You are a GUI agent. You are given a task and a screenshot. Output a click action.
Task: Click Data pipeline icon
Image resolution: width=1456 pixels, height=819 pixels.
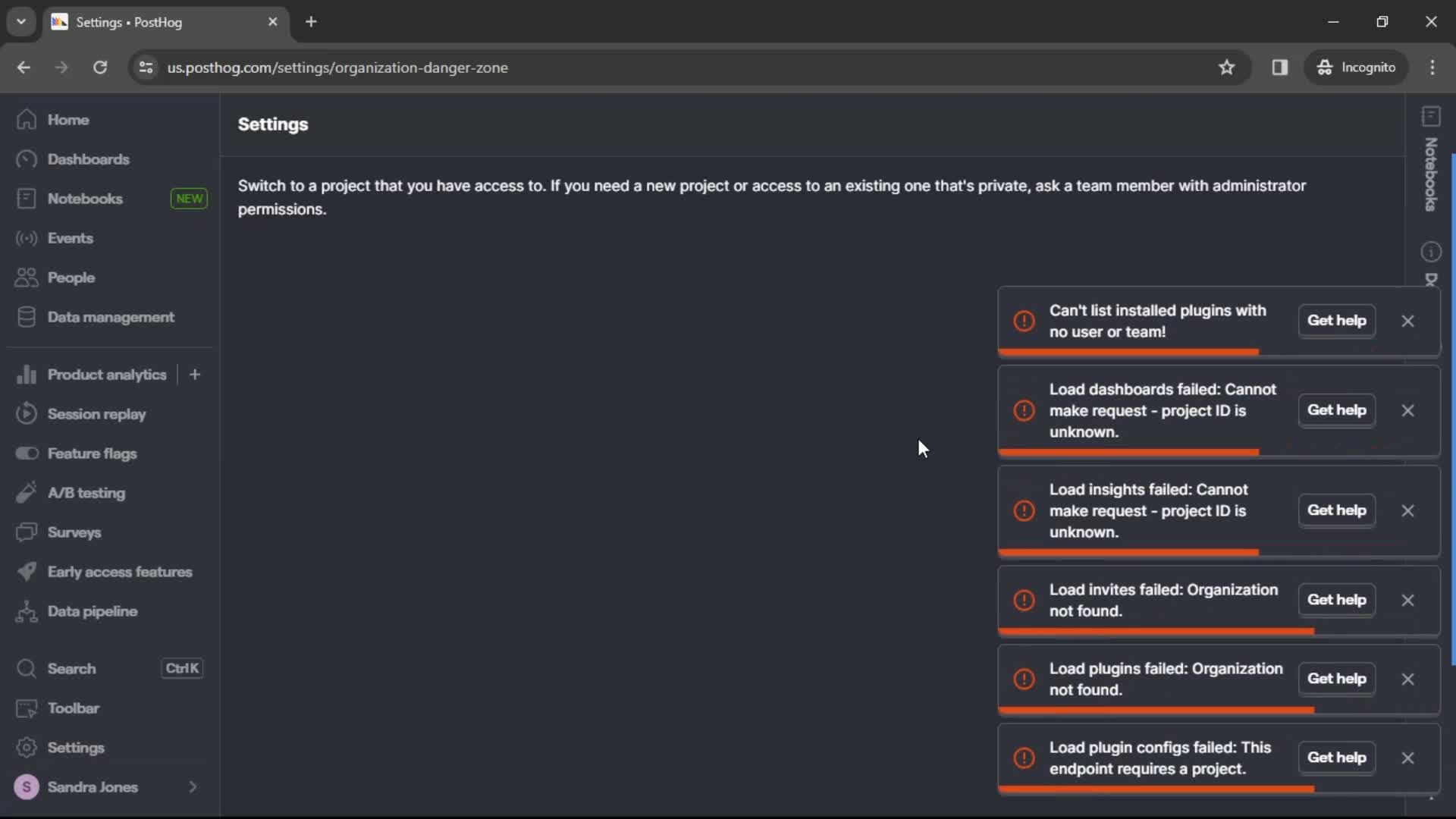pos(27,611)
